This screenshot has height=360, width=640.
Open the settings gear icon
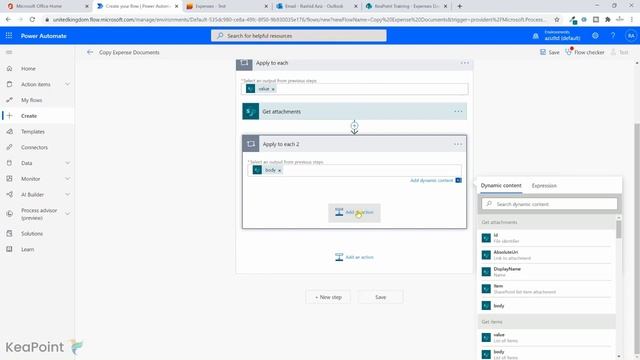[x=595, y=36]
